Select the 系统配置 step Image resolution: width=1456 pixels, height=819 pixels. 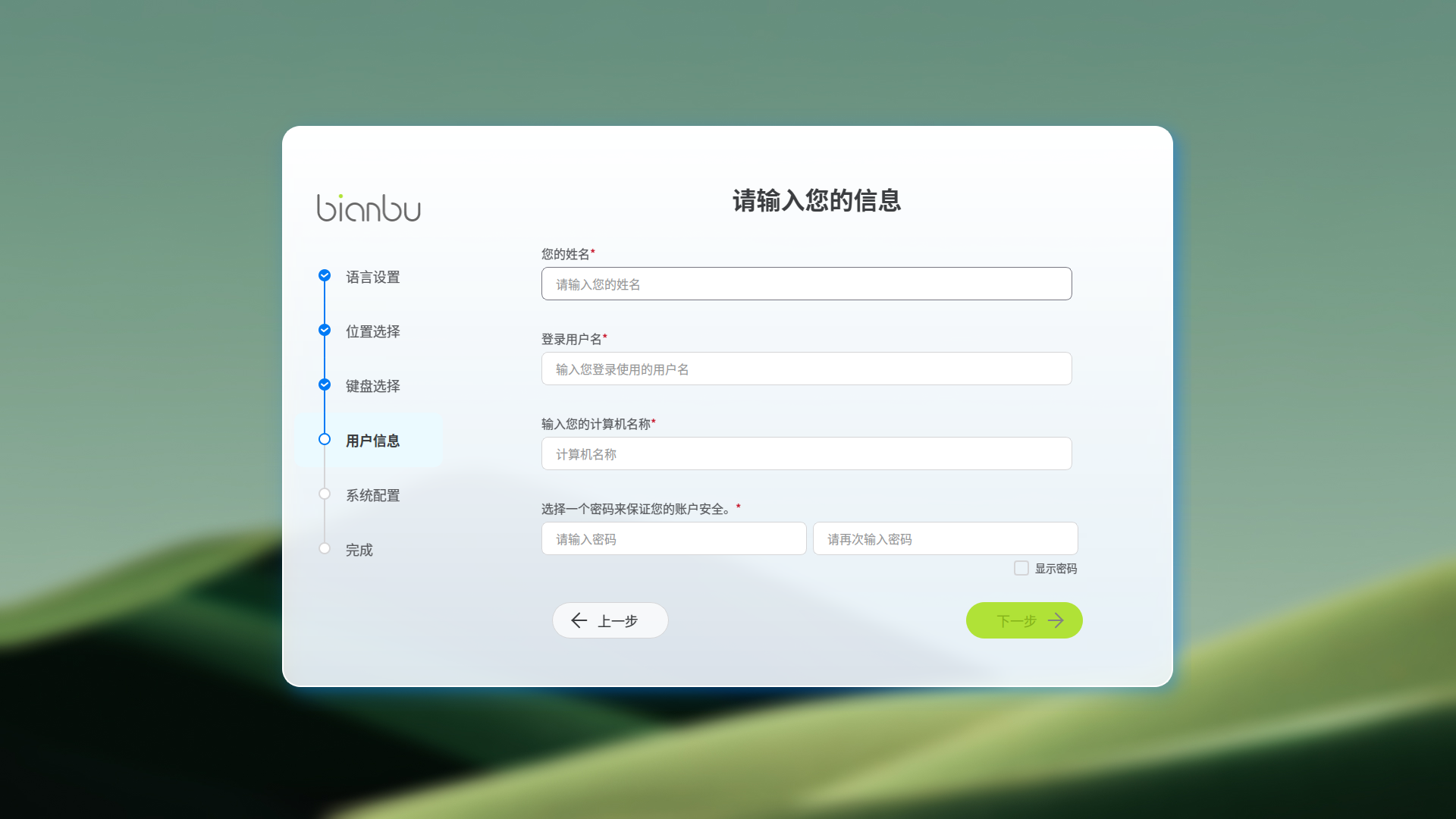point(372,495)
